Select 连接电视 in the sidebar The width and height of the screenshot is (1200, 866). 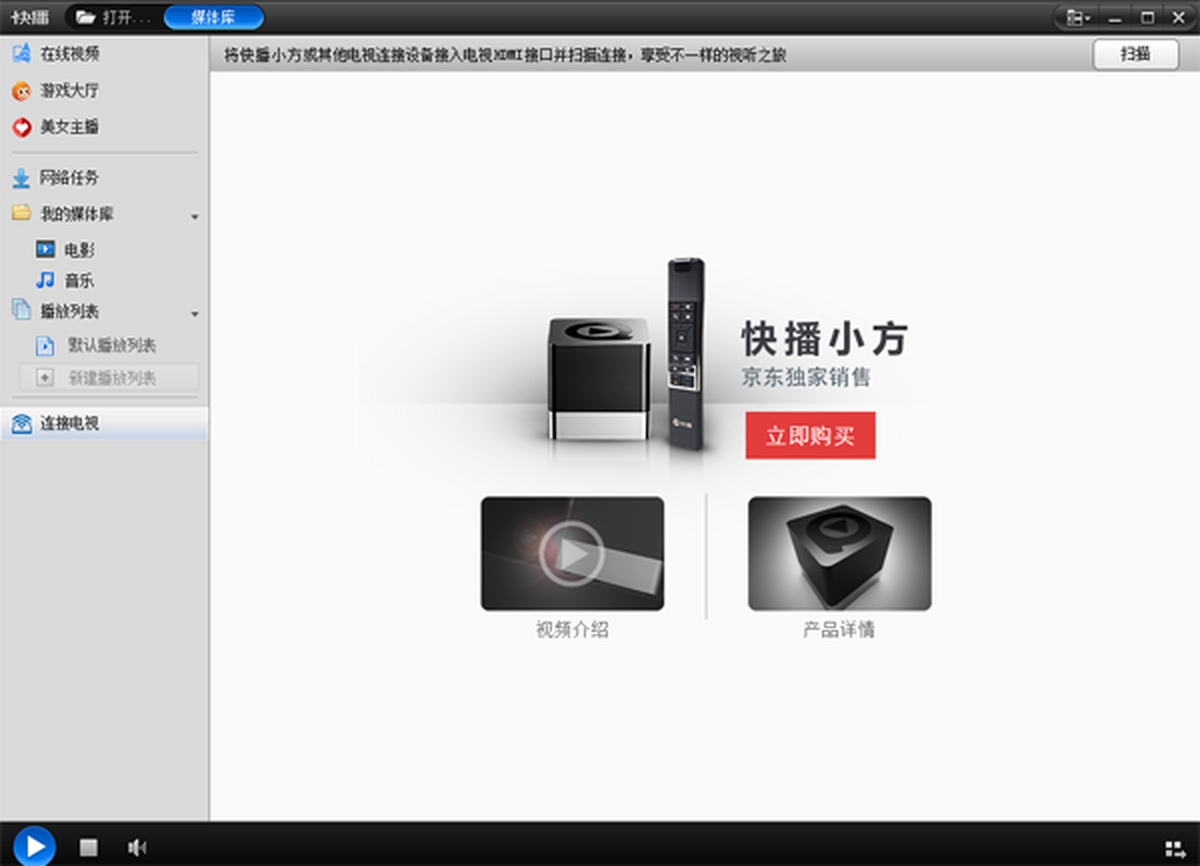click(x=68, y=424)
